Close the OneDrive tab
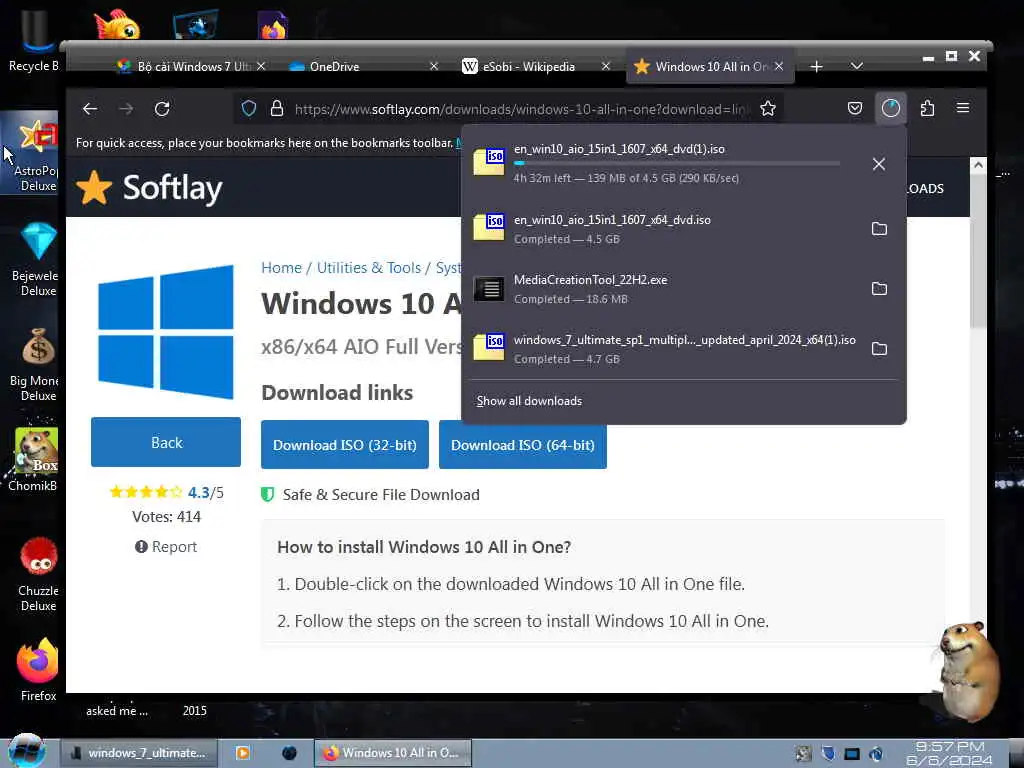The height and width of the screenshot is (768, 1024). pos(434,66)
